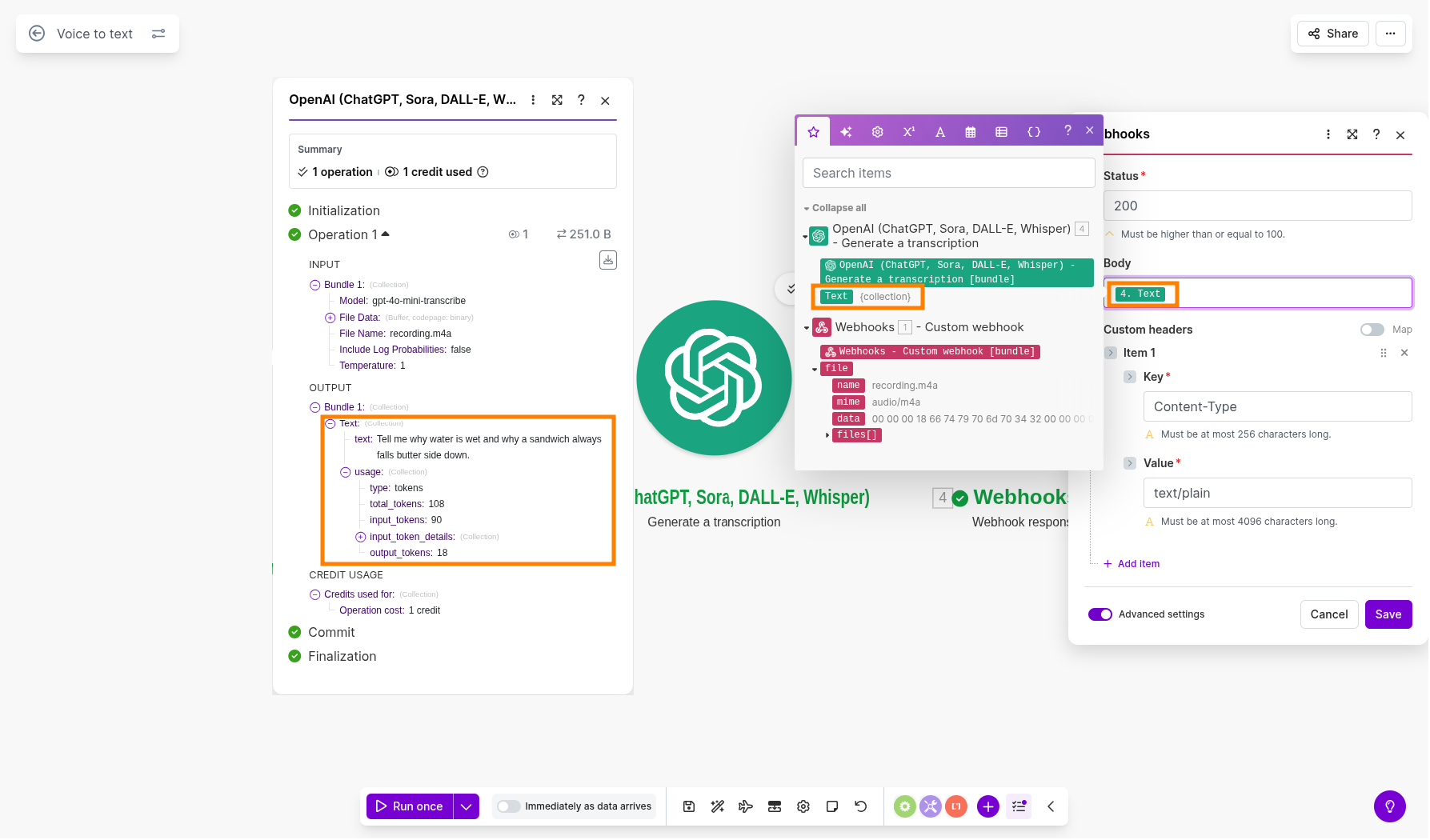
Task: Click the download output bundles icon
Action: point(608,260)
